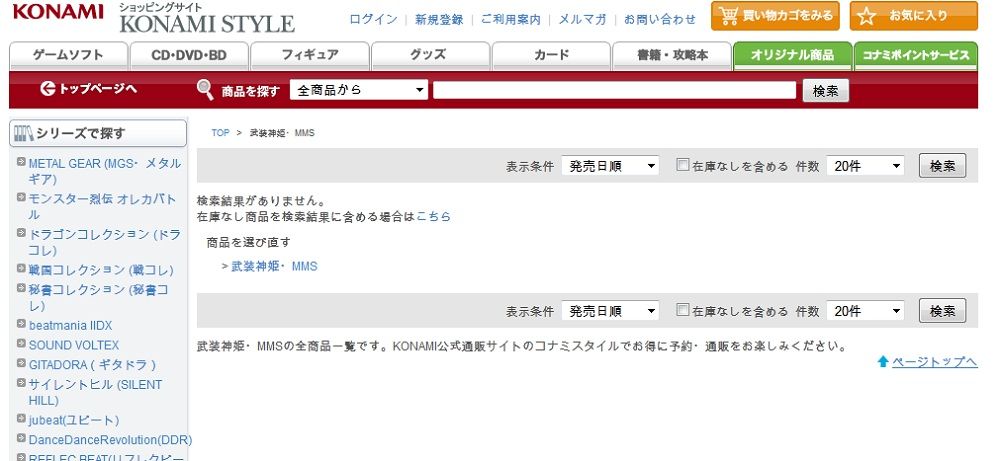The width and height of the screenshot is (1000, 461).
Task: Open the 武装神姫・MMS link
Action: coord(274,267)
